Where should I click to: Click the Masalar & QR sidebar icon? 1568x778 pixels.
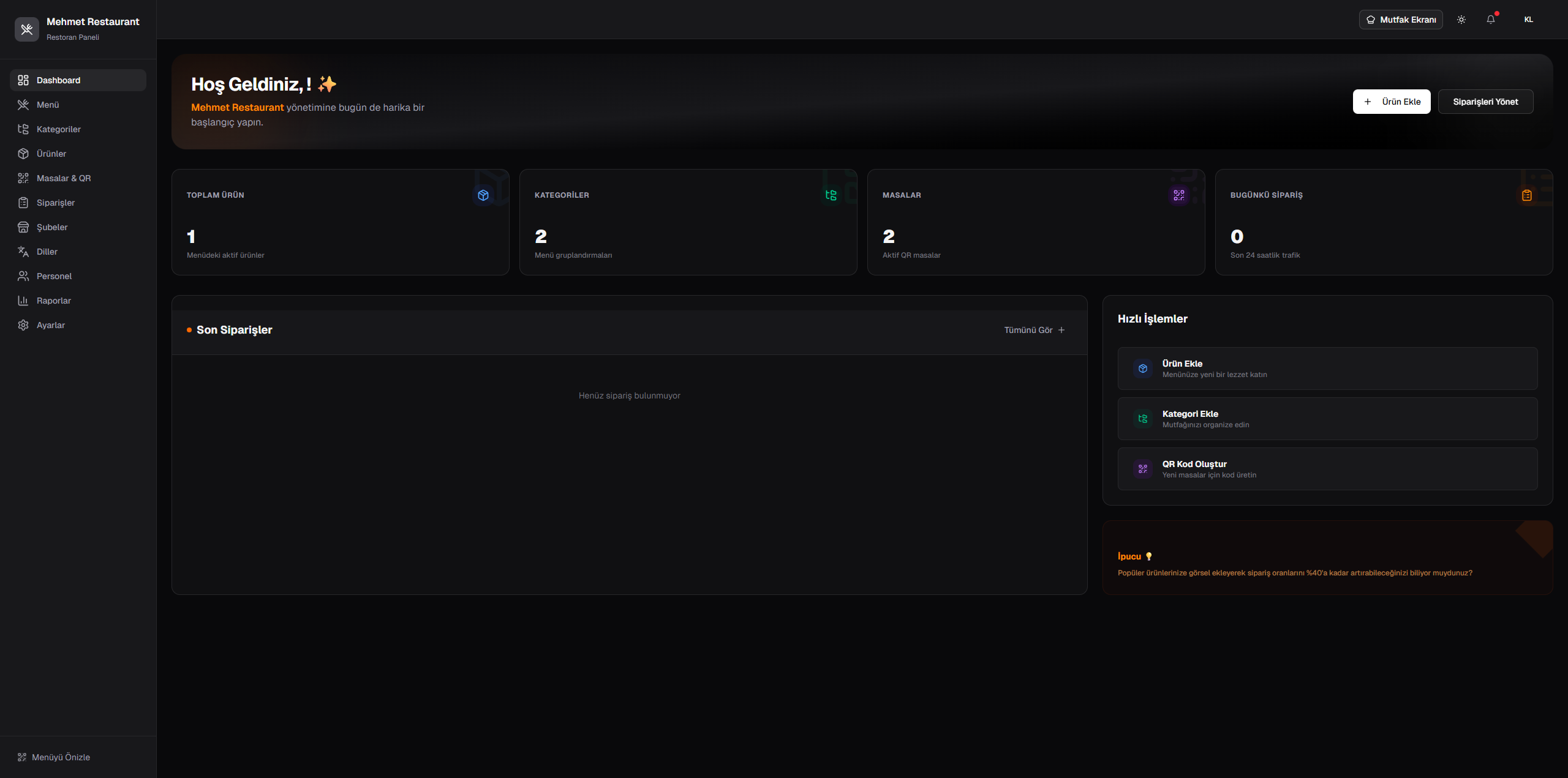pos(23,178)
